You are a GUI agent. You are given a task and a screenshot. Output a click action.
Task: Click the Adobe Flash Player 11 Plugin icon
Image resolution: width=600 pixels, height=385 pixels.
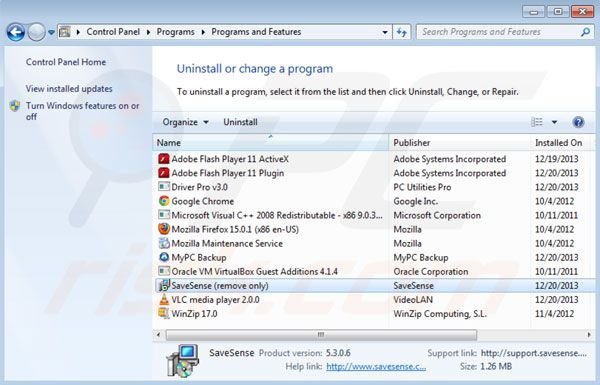(164, 173)
